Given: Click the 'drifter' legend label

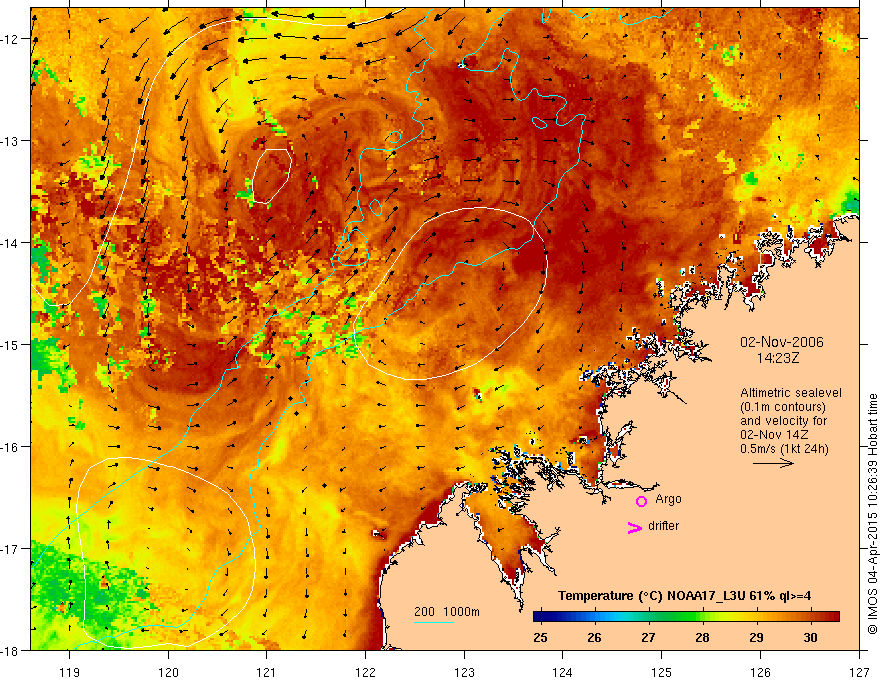Looking at the screenshot, I should click(x=663, y=526).
